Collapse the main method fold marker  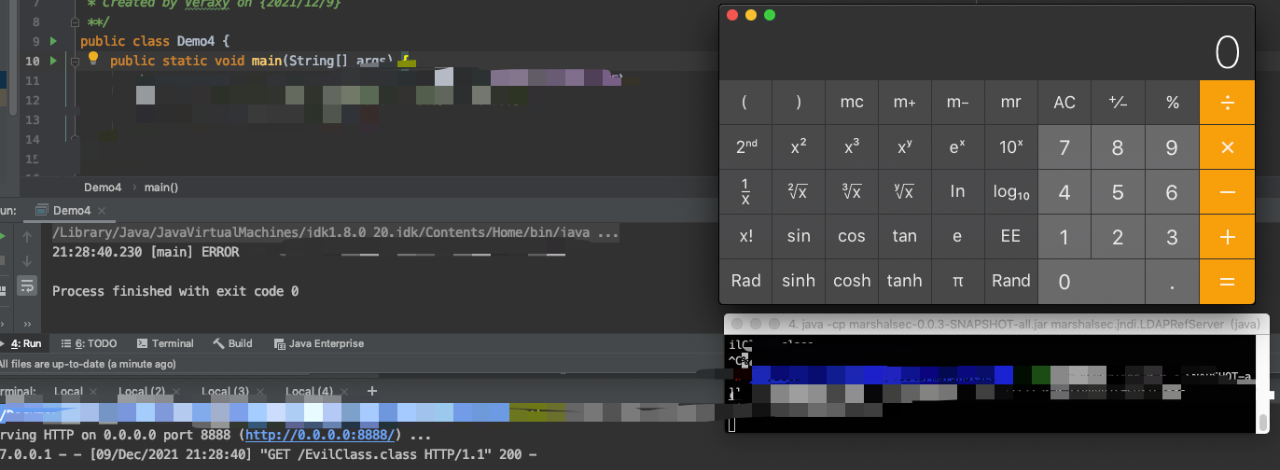click(x=73, y=61)
